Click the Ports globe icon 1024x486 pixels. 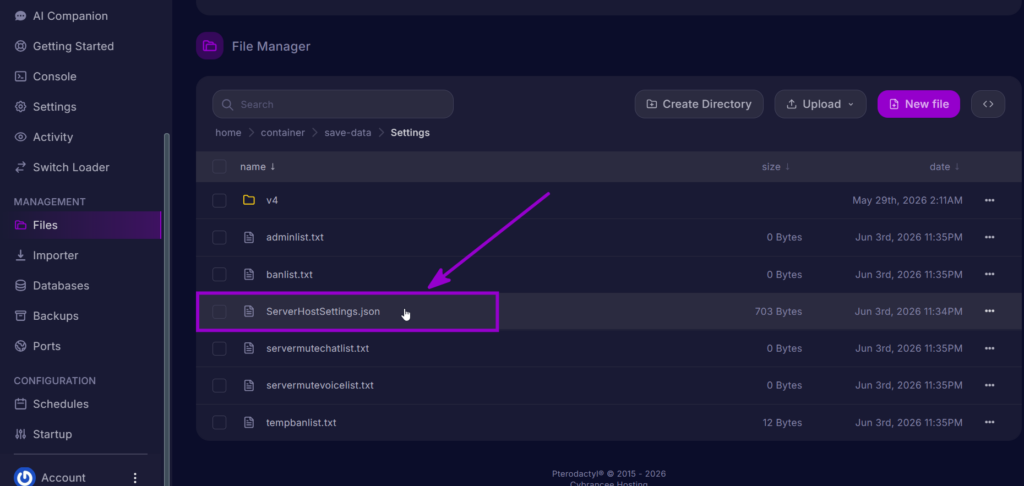21,346
